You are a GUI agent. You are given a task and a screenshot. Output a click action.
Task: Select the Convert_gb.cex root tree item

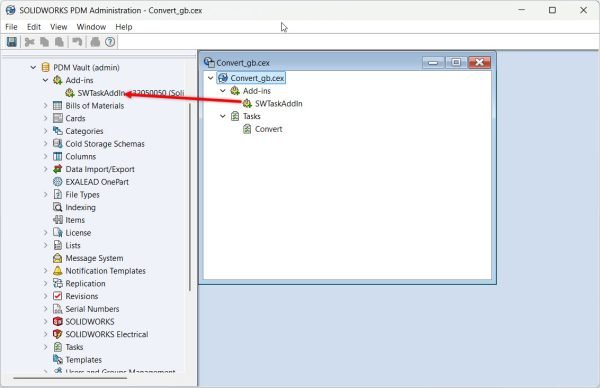click(x=257, y=78)
